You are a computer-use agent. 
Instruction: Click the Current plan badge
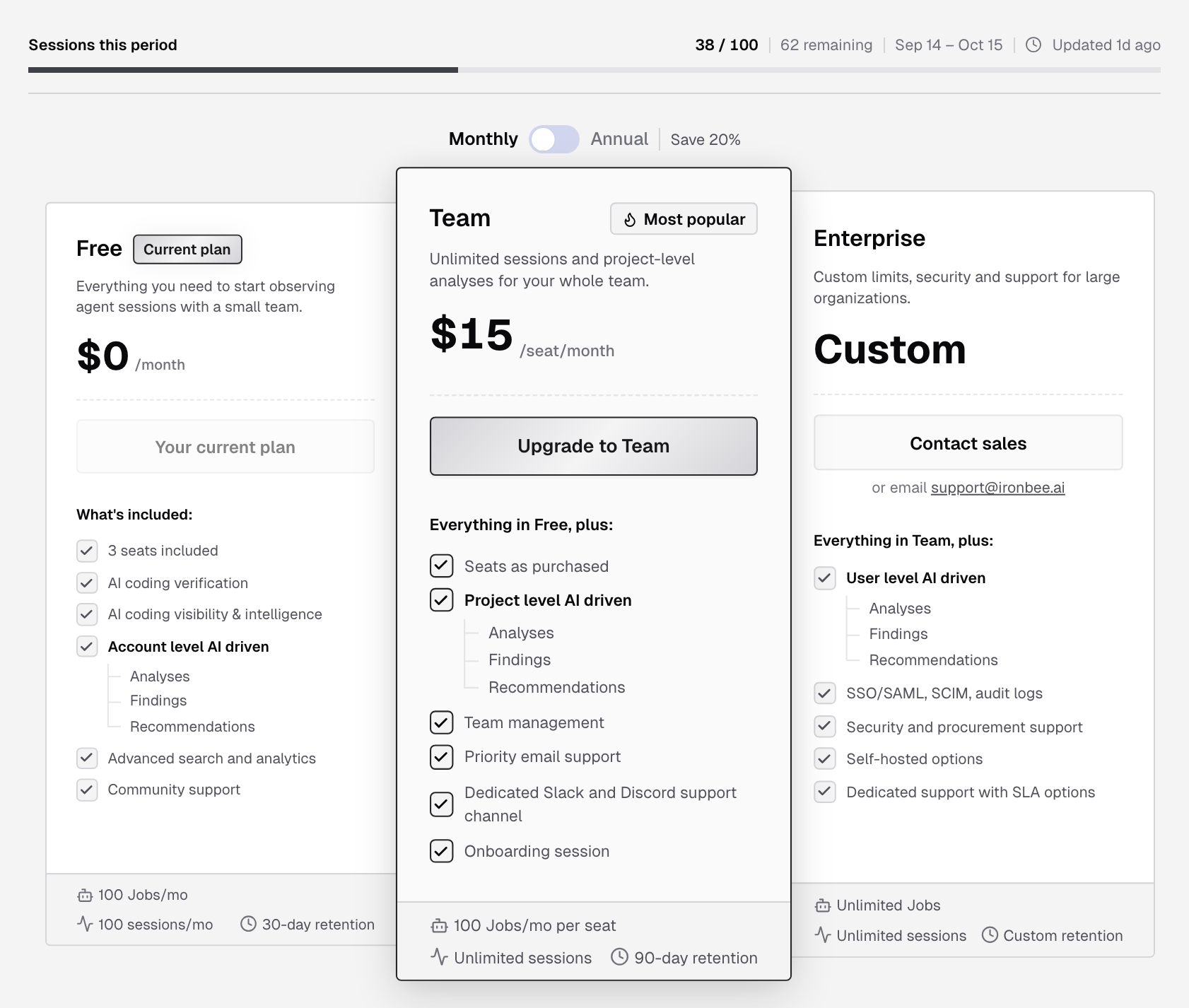[187, 250]
